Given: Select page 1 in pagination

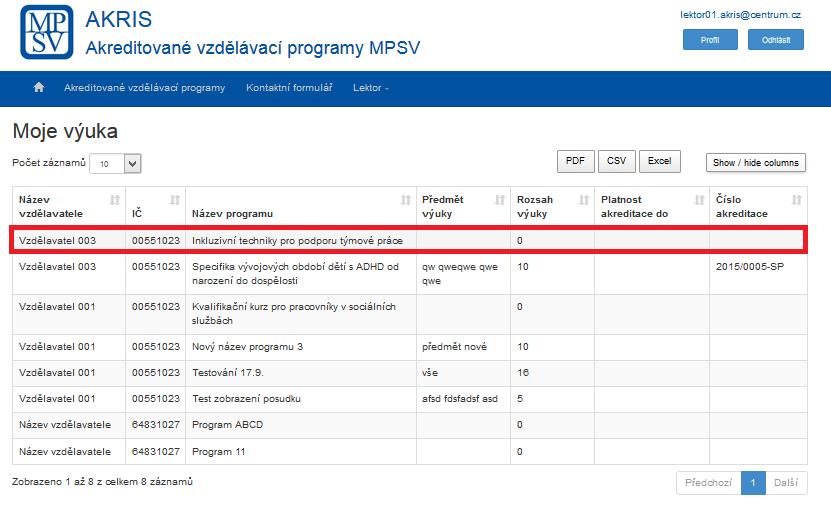Looking at the screenshot, I should [x=753, y=483].
